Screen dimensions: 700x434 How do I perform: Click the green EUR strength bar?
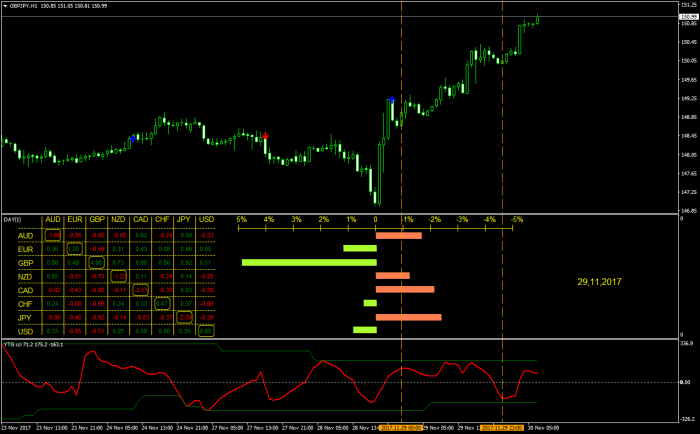click(x=360, y=248)
